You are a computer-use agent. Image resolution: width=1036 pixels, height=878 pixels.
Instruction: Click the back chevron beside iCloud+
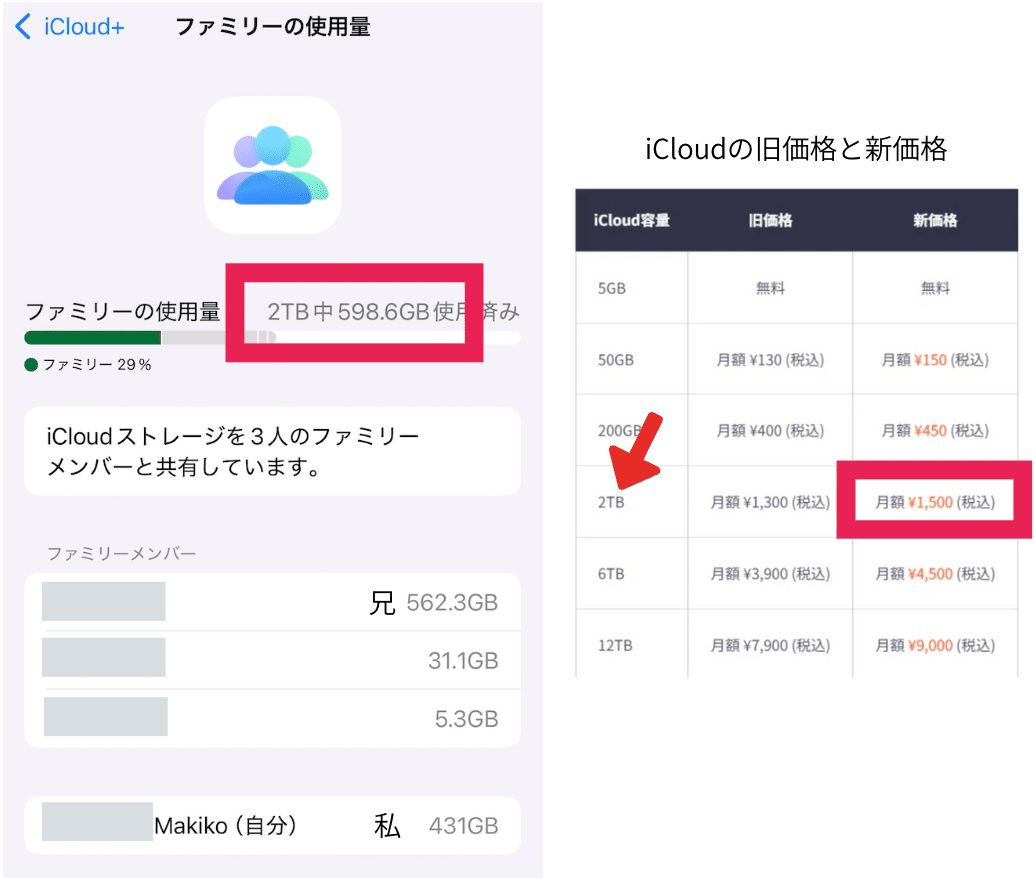point(20,26)
